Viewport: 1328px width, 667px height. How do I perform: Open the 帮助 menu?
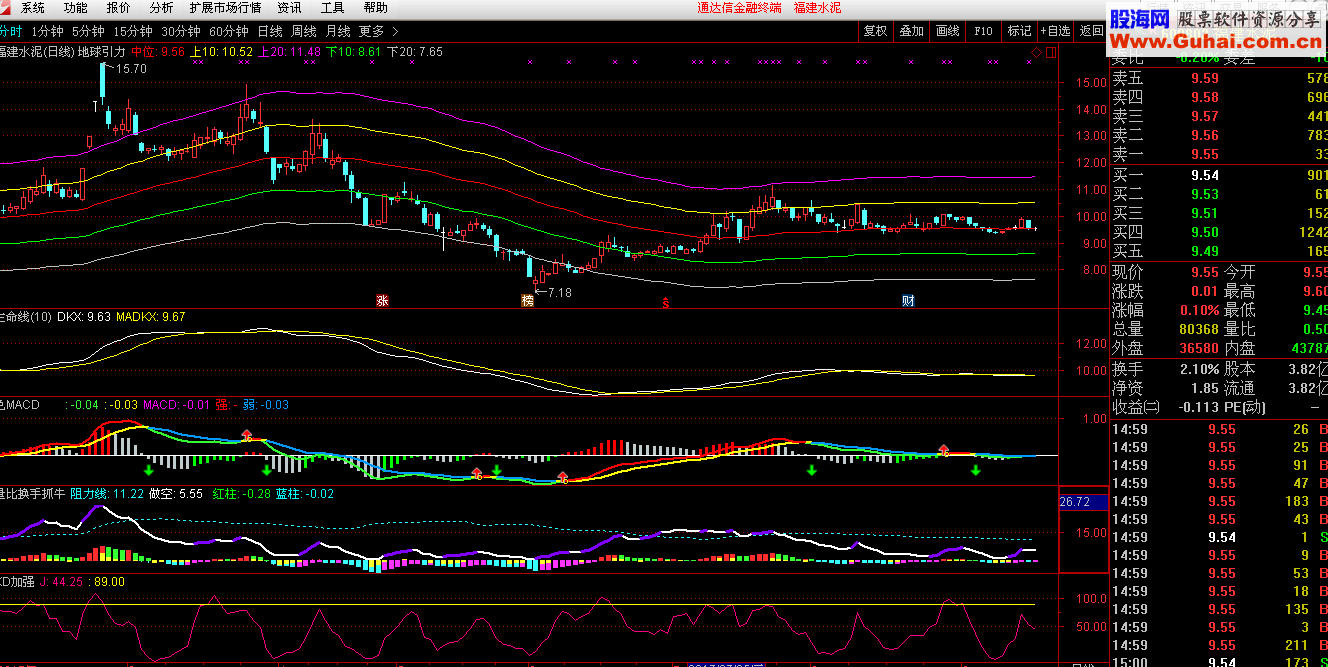point(375,8)
